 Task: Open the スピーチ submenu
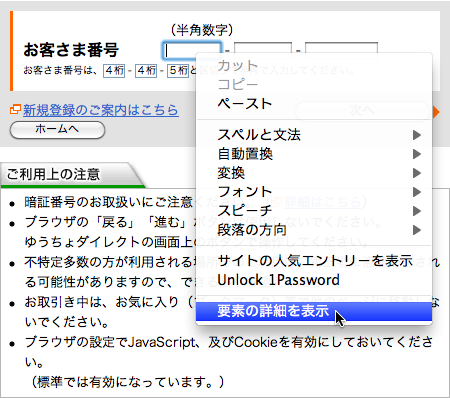point(313,211)
